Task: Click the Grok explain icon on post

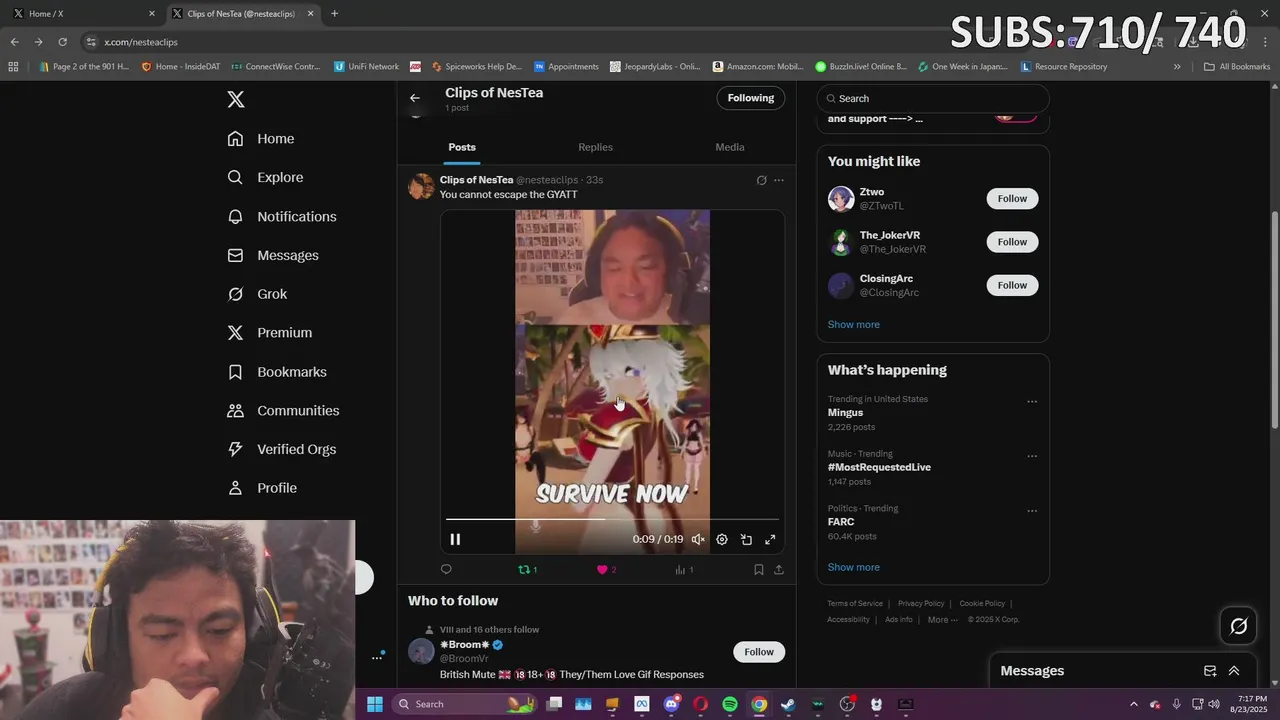Action: coord(761,180)
